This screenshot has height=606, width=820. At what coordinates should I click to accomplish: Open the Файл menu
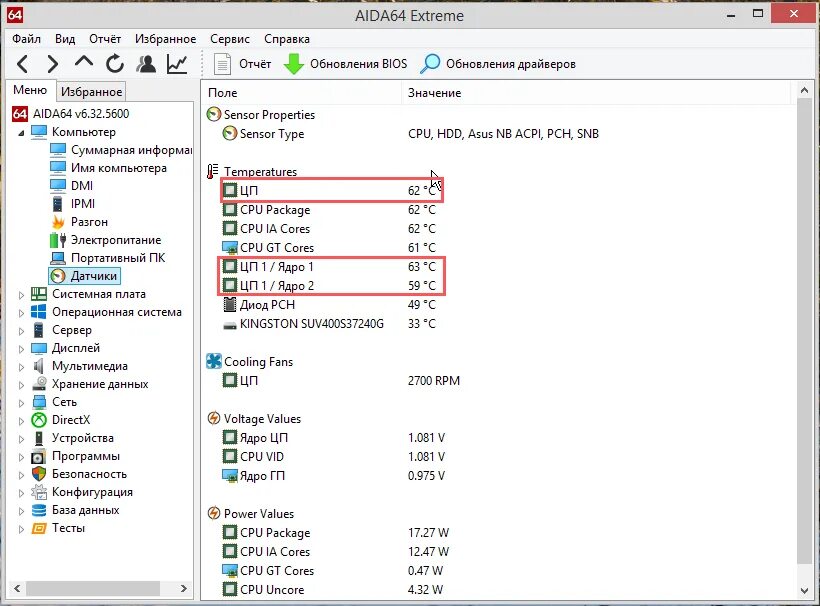[x=26, y=39]
